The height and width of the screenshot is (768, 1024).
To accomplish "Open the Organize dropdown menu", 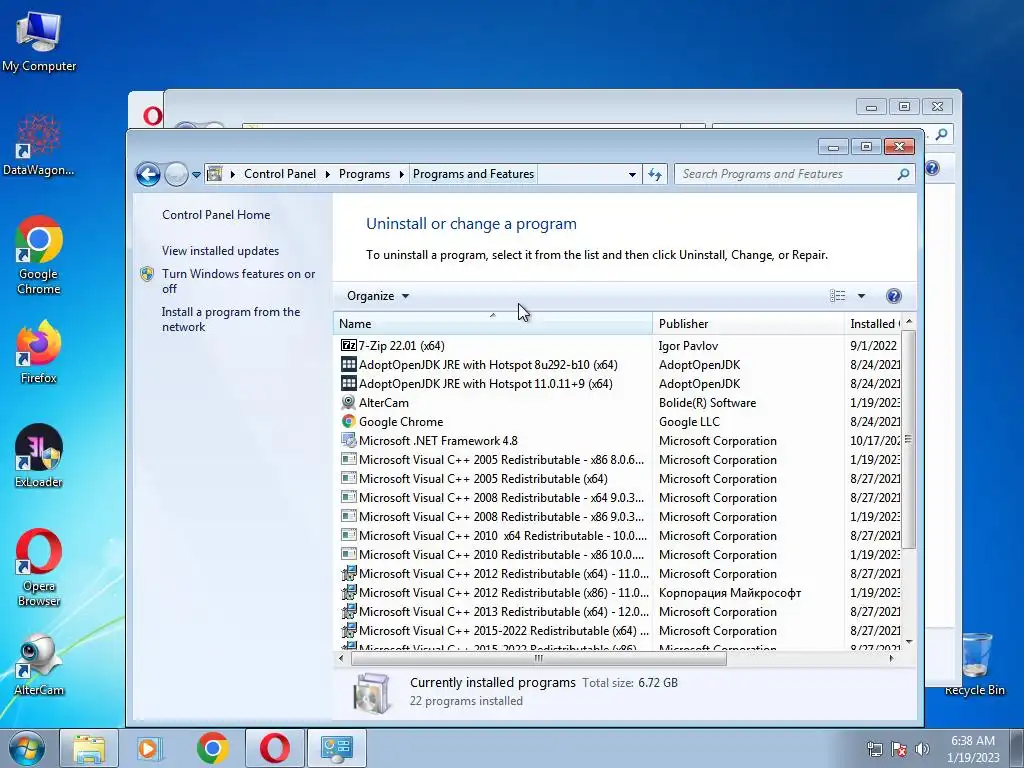I will click(x=378, y=296).
